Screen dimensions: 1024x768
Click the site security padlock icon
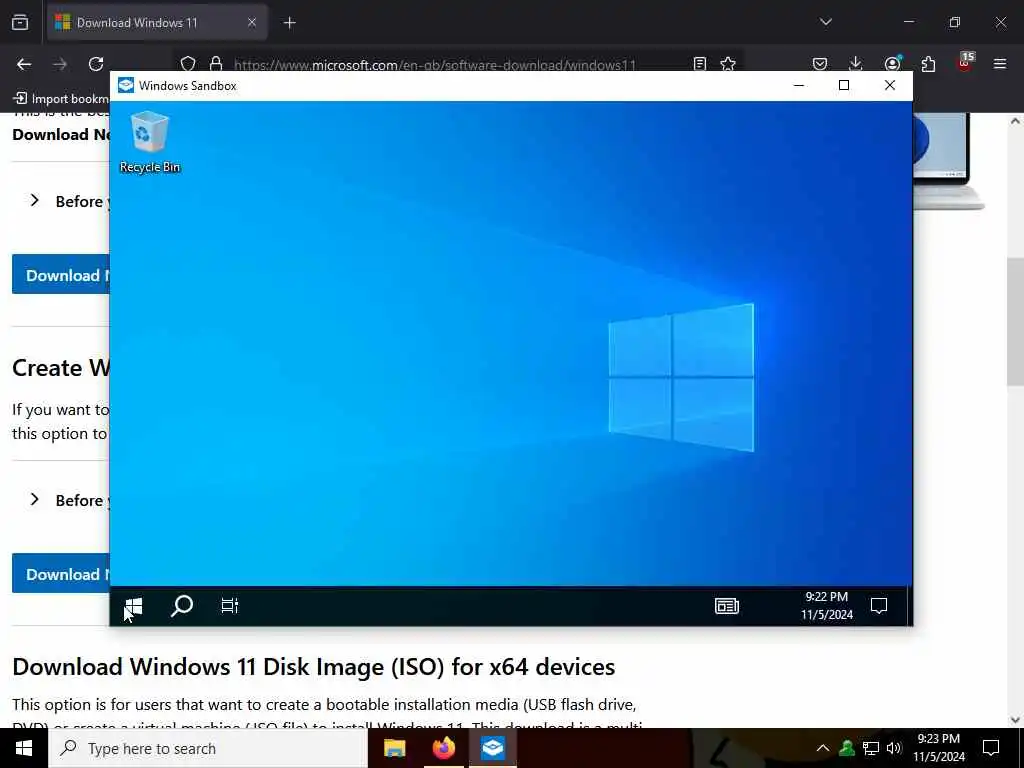[216, 64]
